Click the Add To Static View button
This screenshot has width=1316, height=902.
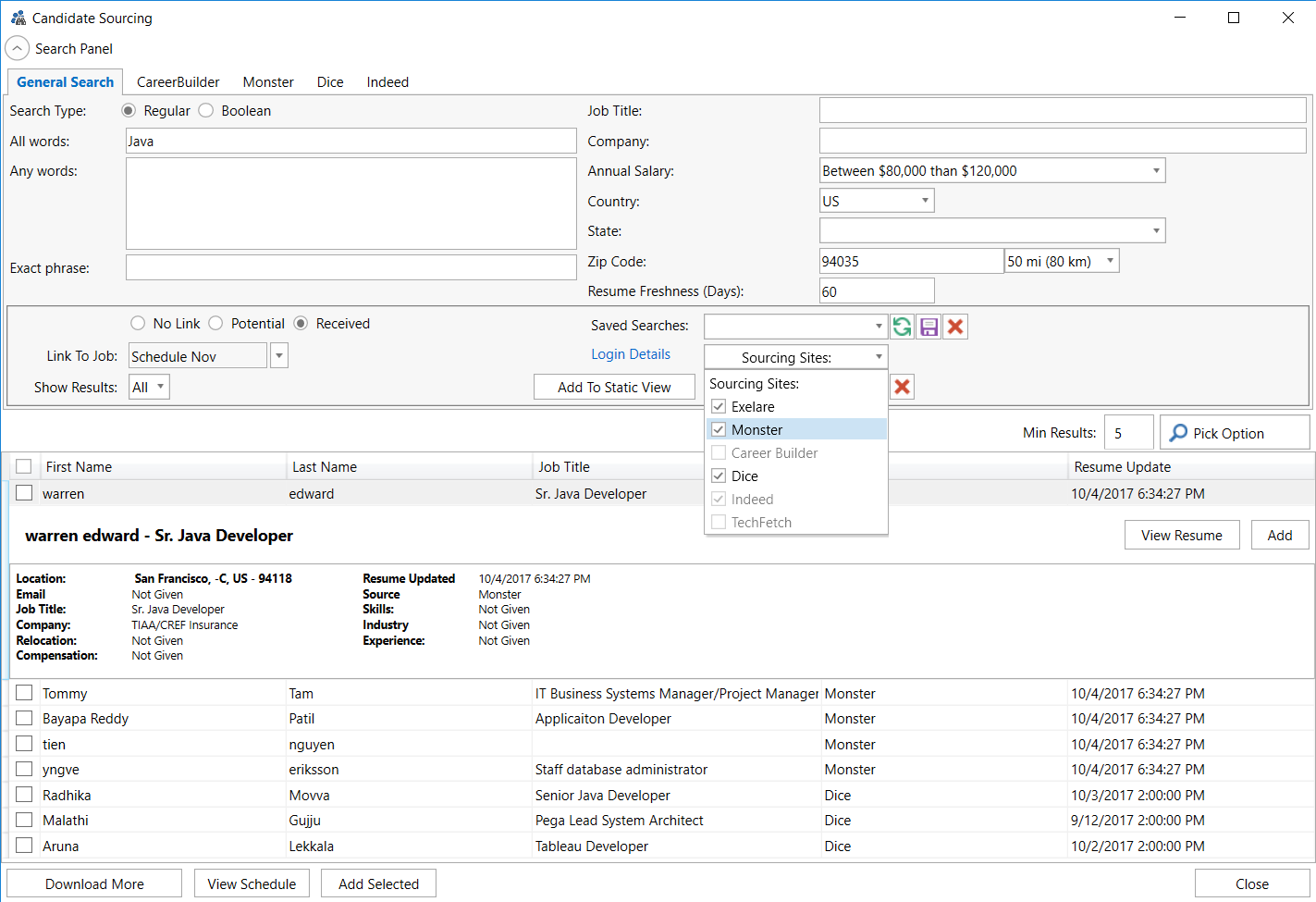click(x=614, y=388)
